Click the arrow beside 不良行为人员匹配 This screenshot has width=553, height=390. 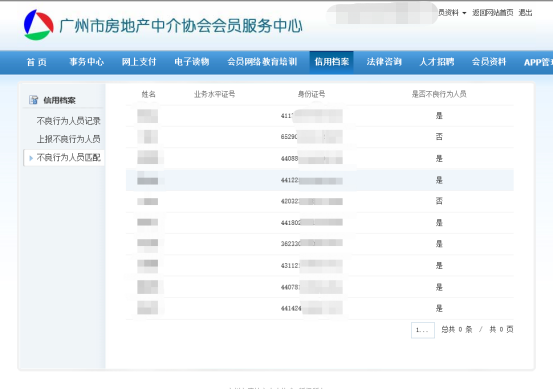31,158
